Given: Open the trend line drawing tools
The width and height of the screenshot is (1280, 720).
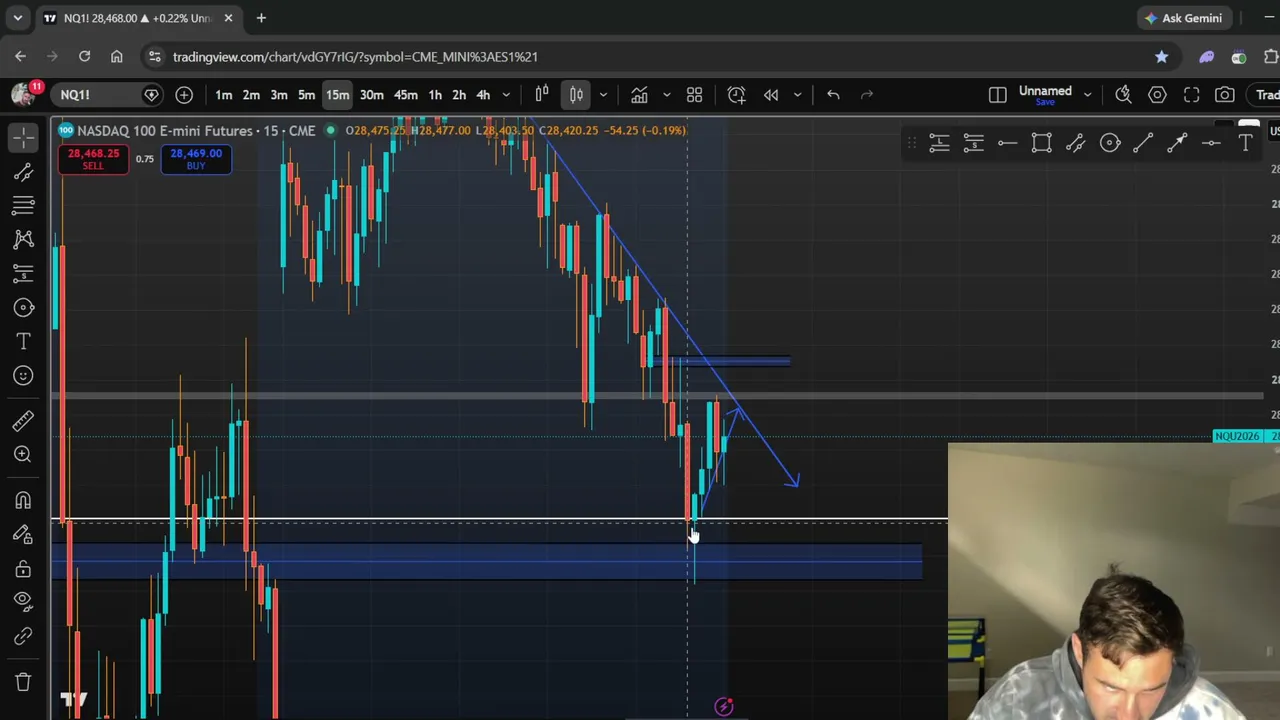Looking at the screenshot, I should click(x=24, y=172).
